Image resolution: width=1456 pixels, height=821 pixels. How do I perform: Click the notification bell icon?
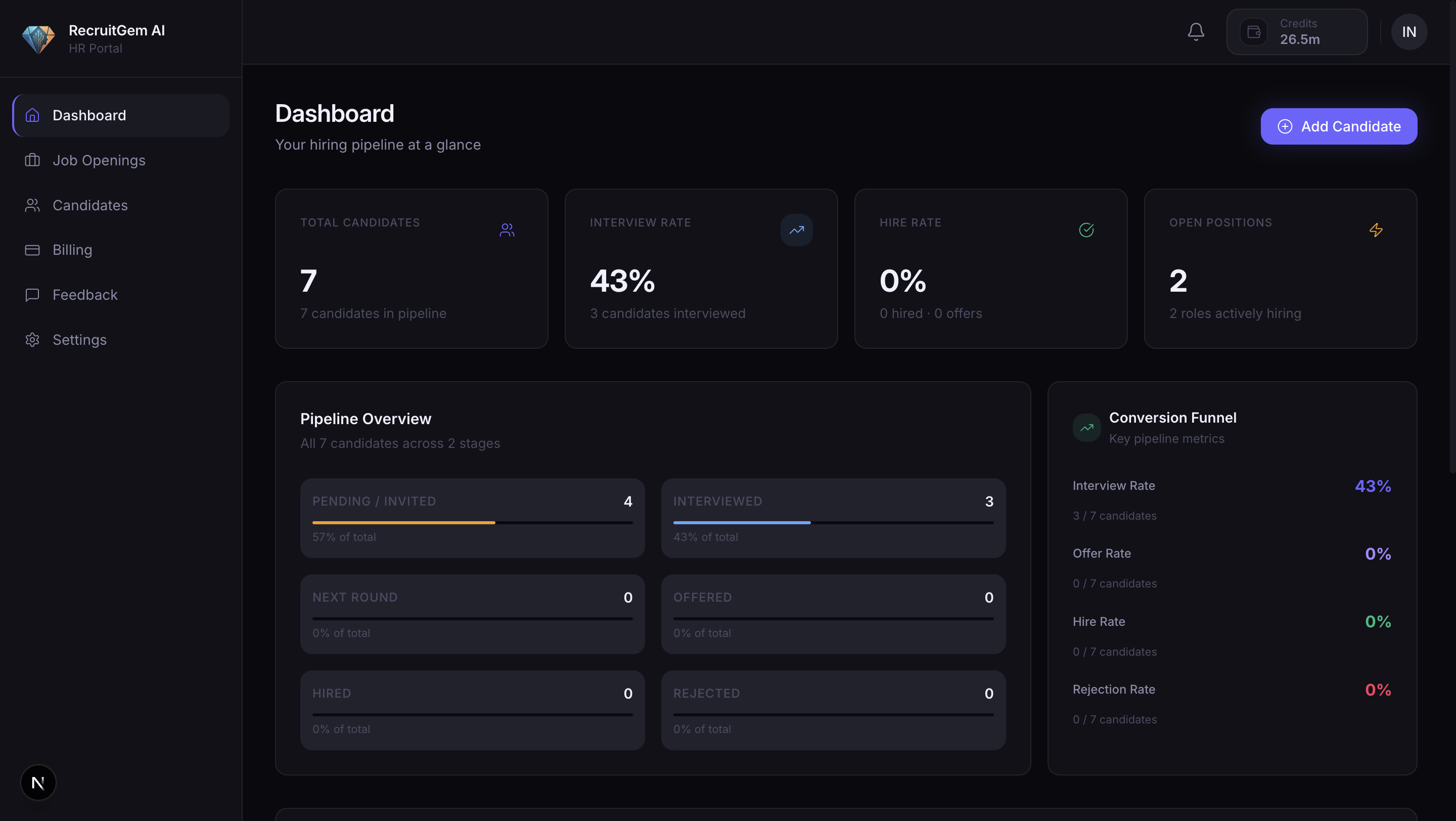(x=1196, y=32)
